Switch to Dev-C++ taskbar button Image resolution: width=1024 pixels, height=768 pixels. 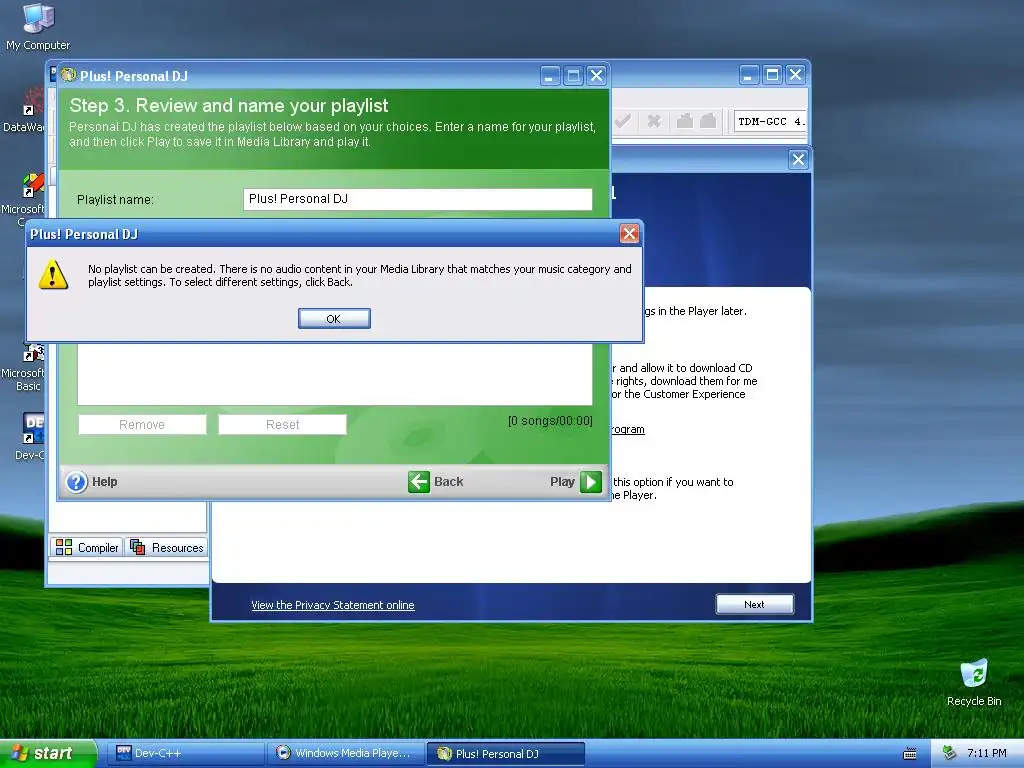(185, 753)
